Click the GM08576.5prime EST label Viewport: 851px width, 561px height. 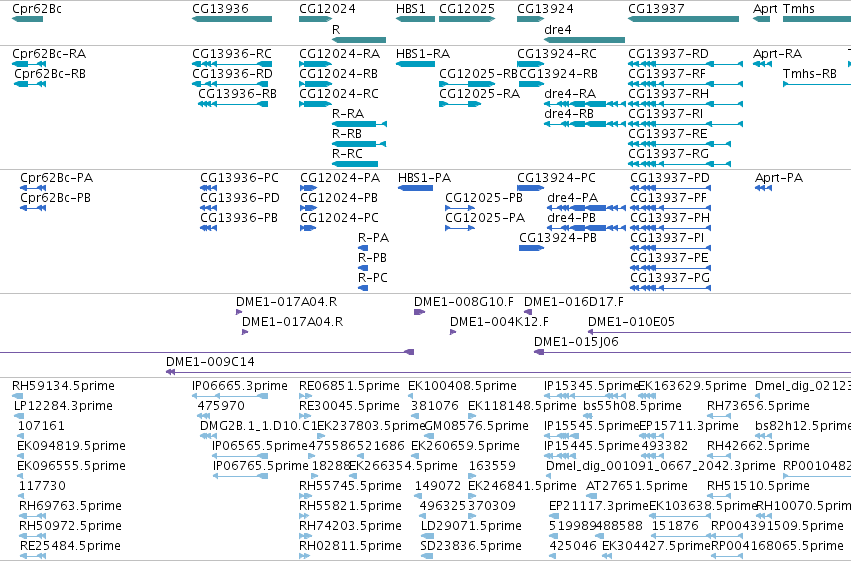tap(476, 426)
